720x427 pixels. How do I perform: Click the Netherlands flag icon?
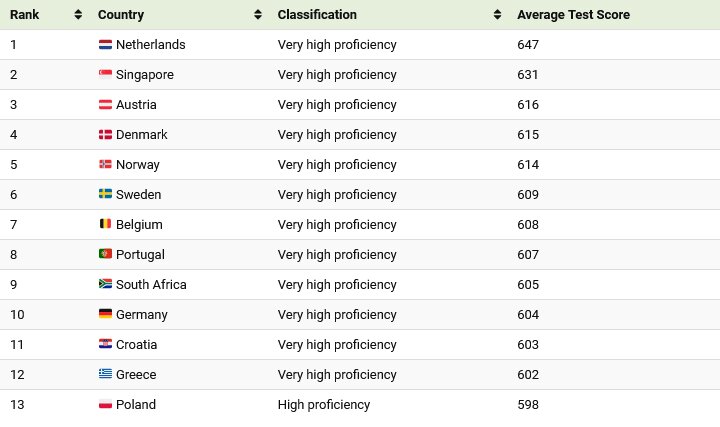coord(105,45)
